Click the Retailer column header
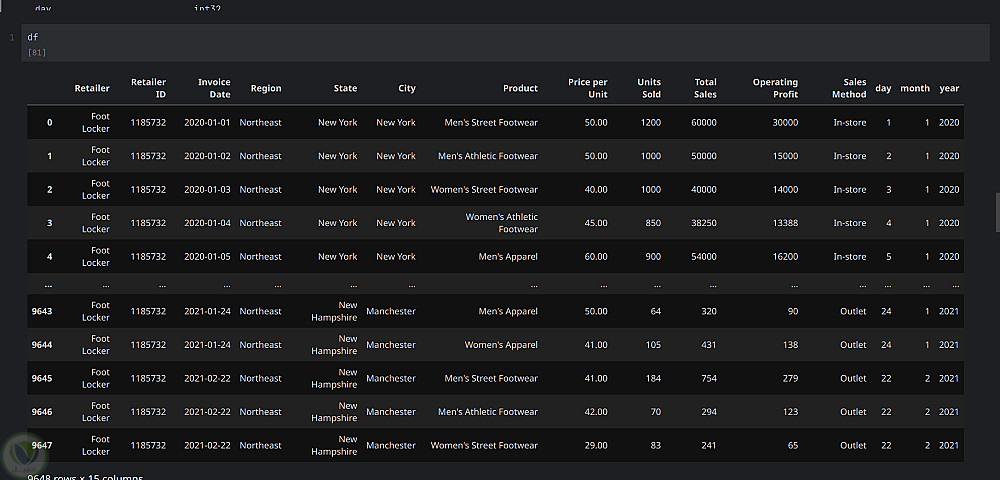The height and width of the screenshot is (480, 1000). [92, 88]
